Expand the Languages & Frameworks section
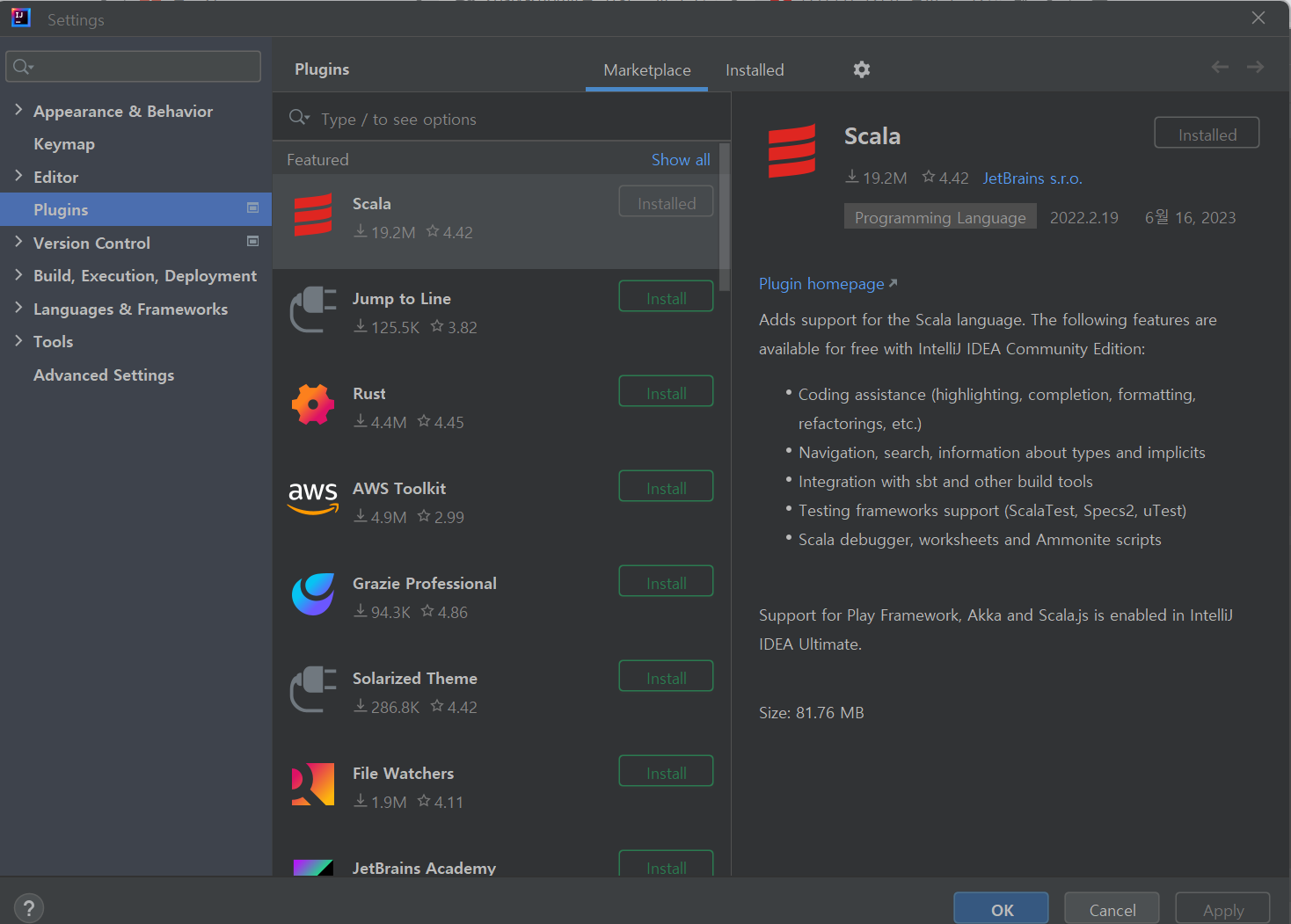 [x=18, y=308]
